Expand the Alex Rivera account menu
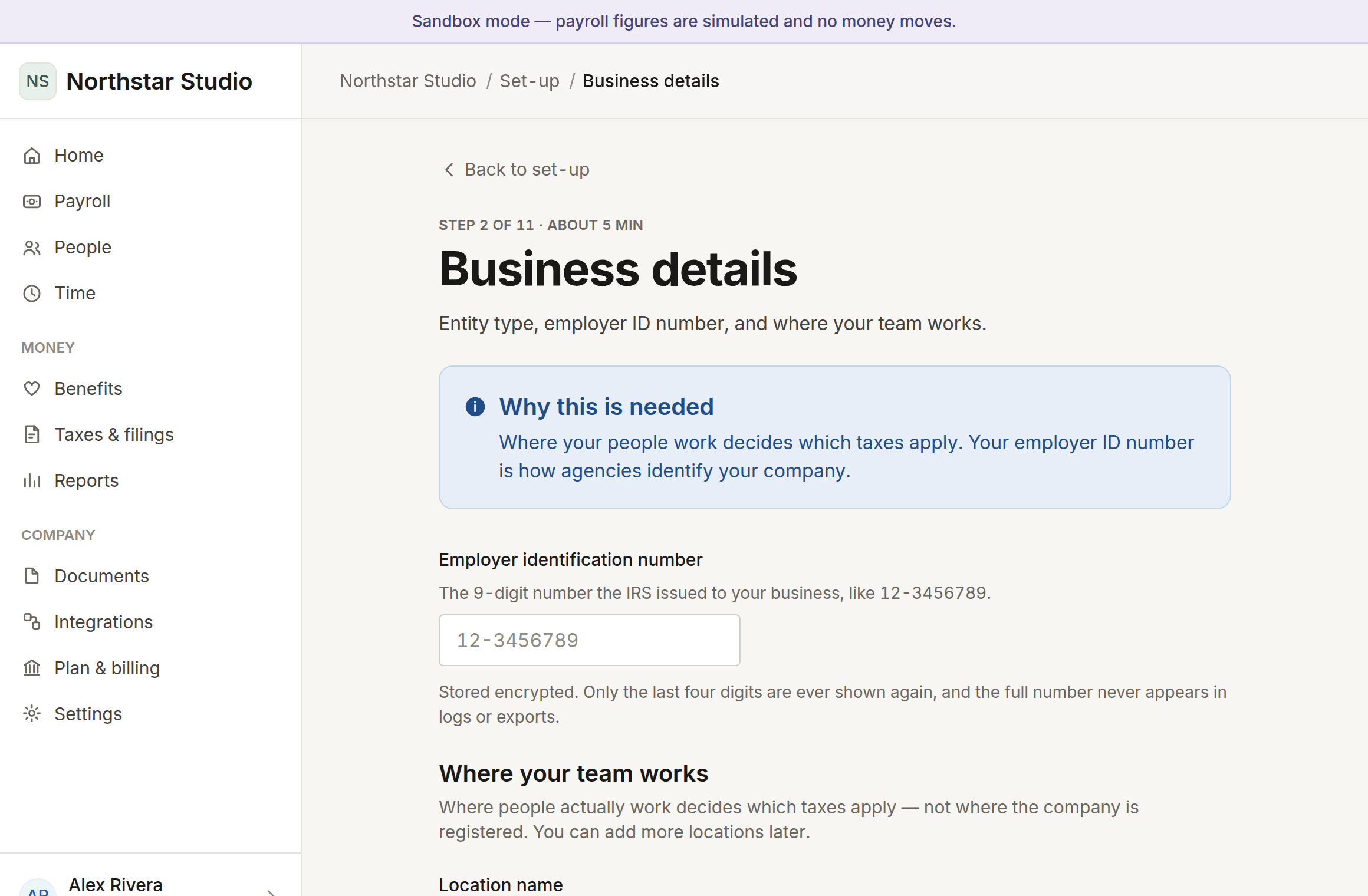 (150, 884)
